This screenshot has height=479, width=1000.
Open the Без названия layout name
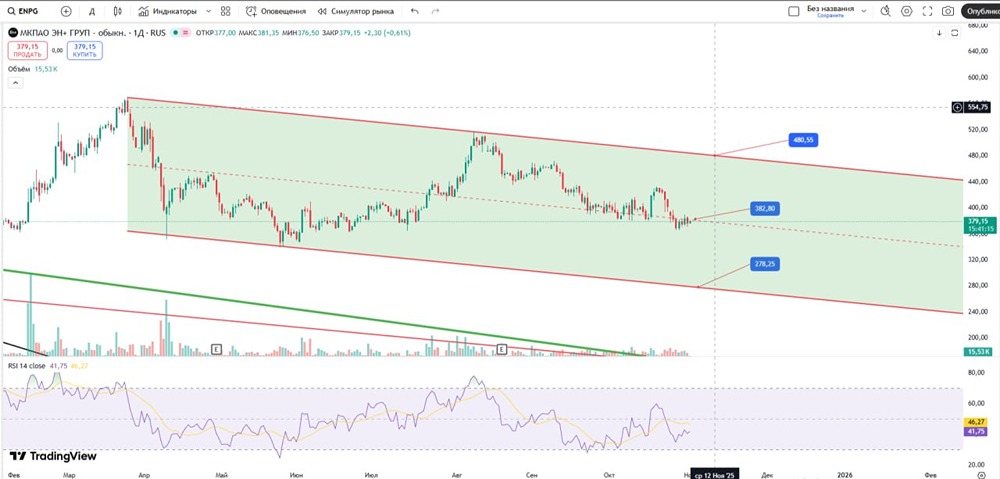pyautogui.click(x=830, y=8)
